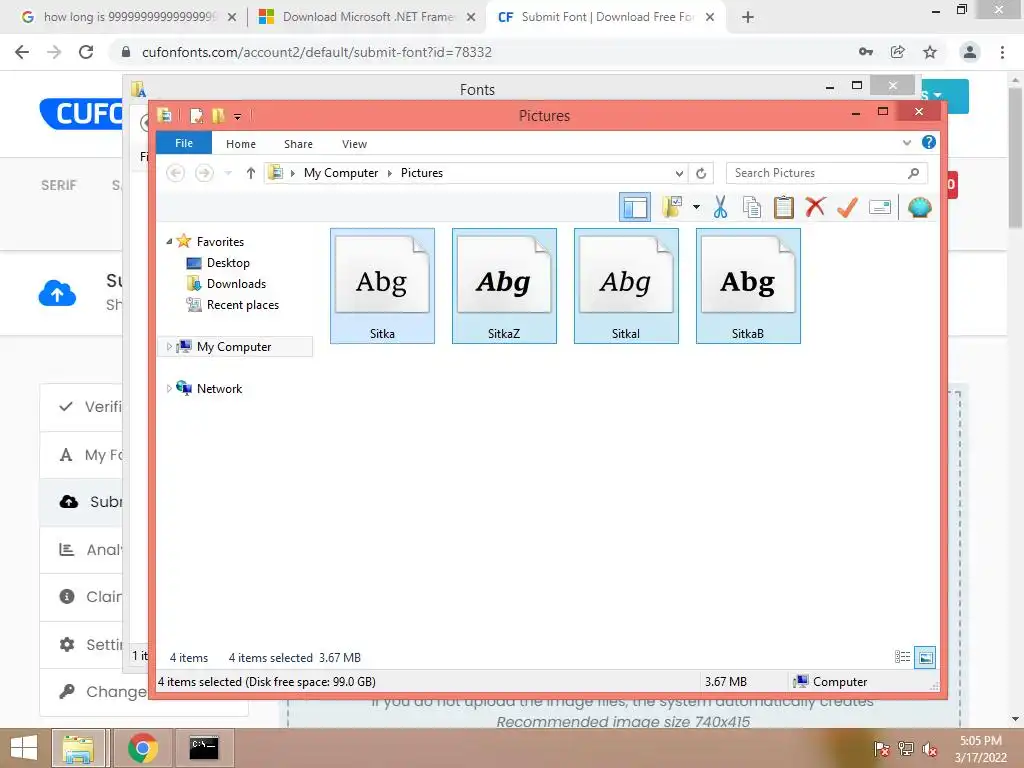The height and width of the screenshot is (768, 1024).
Task: Open the Chrome three-dot menu
Action: 1002,52
